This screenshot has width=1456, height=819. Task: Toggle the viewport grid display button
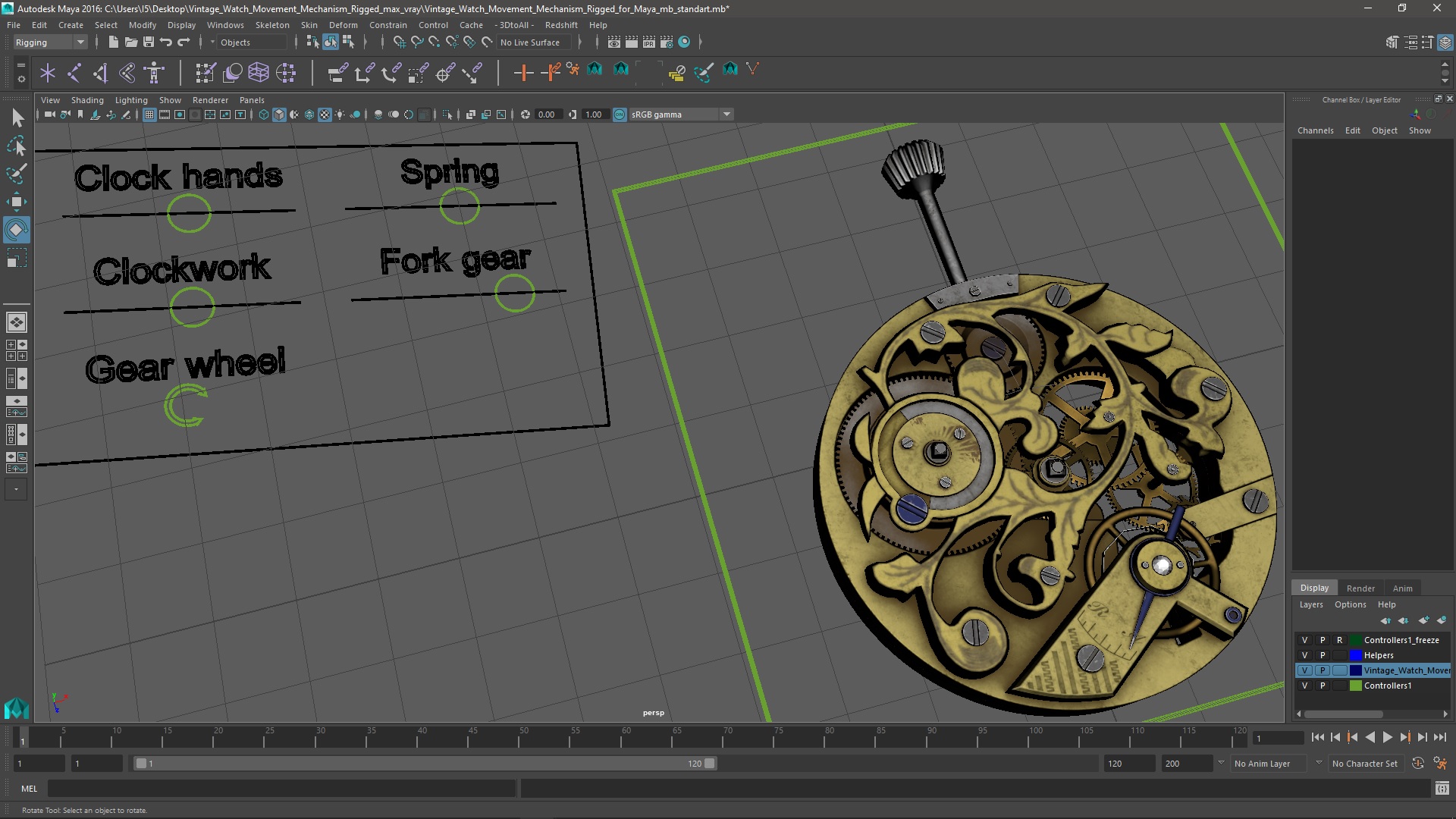point(149,115)
